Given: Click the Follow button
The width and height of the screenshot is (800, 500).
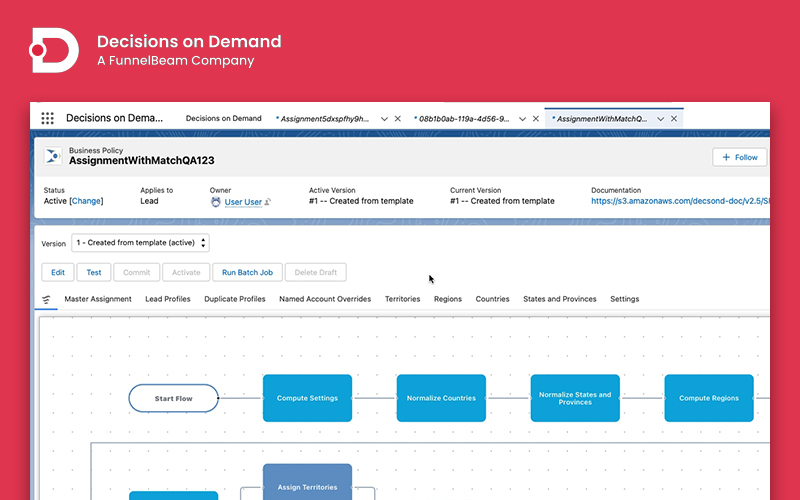Looking at the screenshot, I should pos(739,157).
